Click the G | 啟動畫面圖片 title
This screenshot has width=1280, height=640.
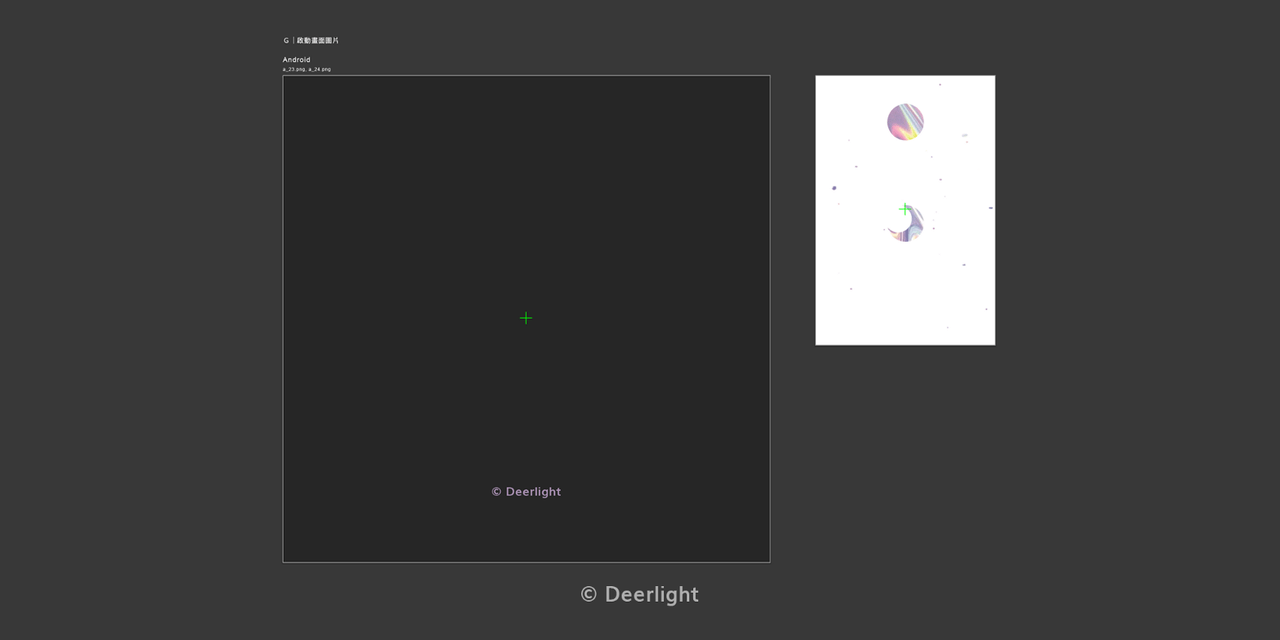click(312, 40)
